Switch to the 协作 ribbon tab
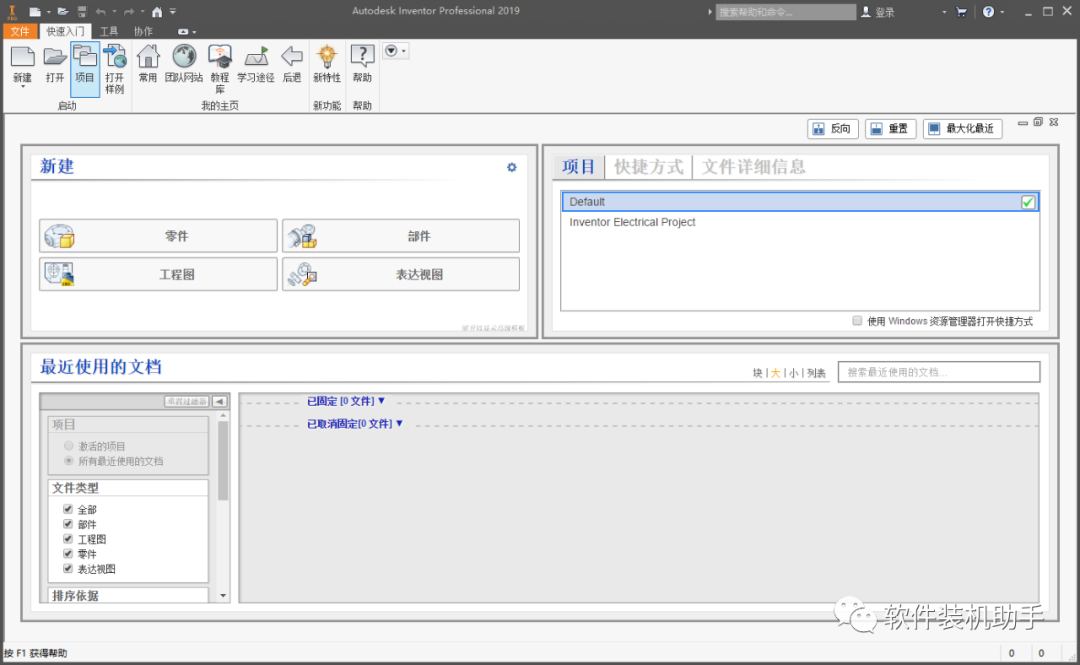The width and height of the screenshot is (1080, 665). point(143,32)
